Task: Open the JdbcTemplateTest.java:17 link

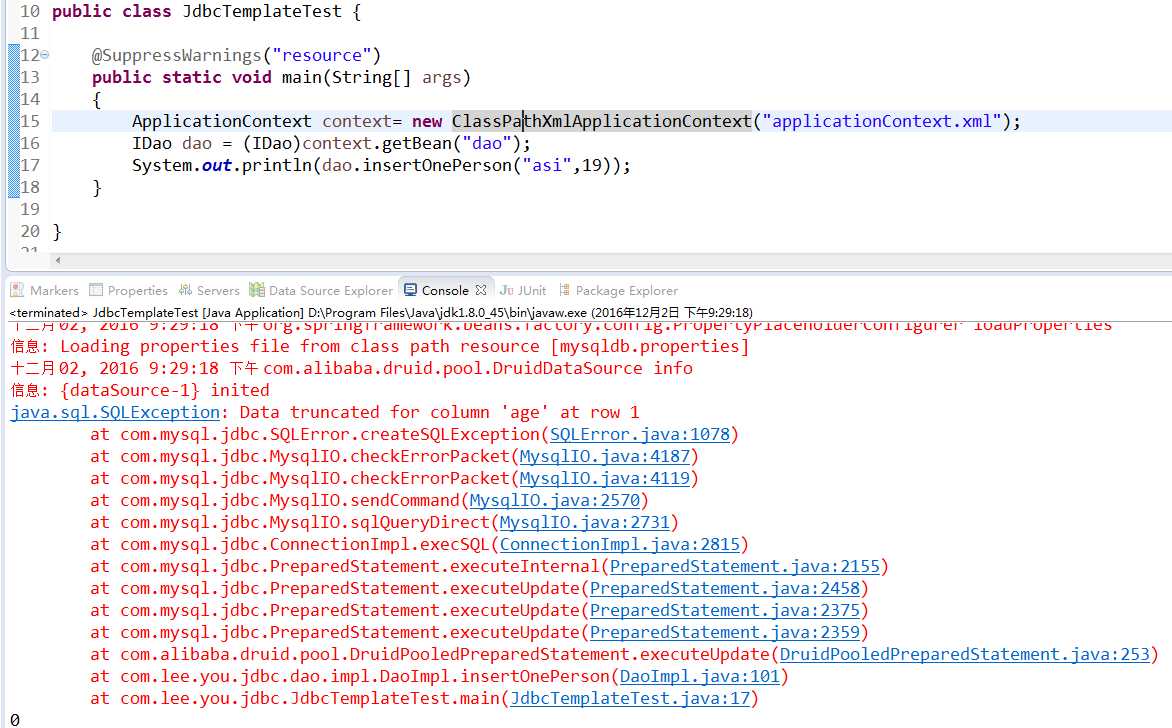Action: click(x=630, y=699)
